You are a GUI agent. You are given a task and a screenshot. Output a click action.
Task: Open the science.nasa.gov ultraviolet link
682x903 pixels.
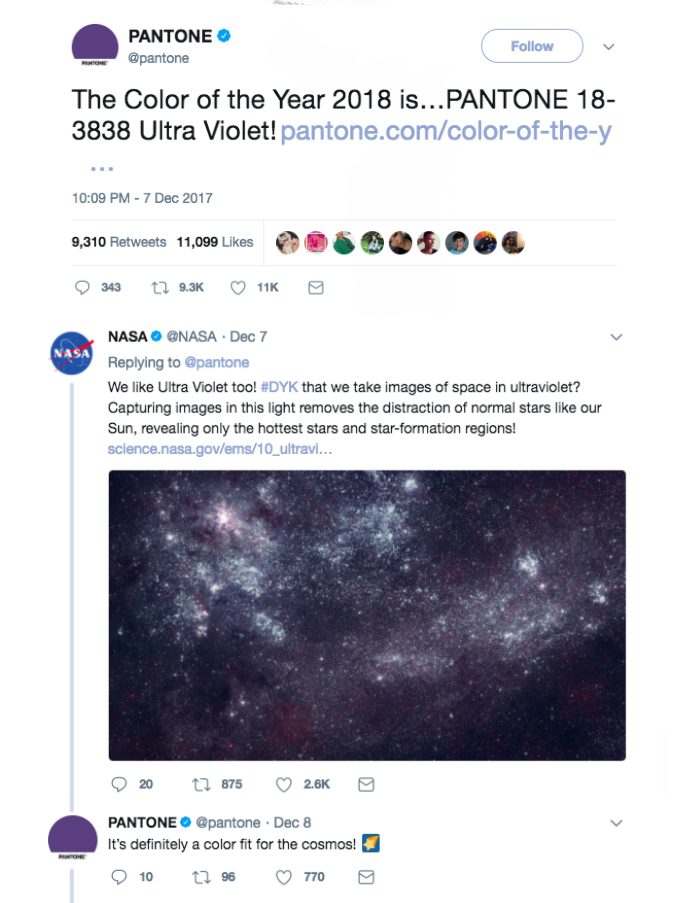(x=220, y=449)
